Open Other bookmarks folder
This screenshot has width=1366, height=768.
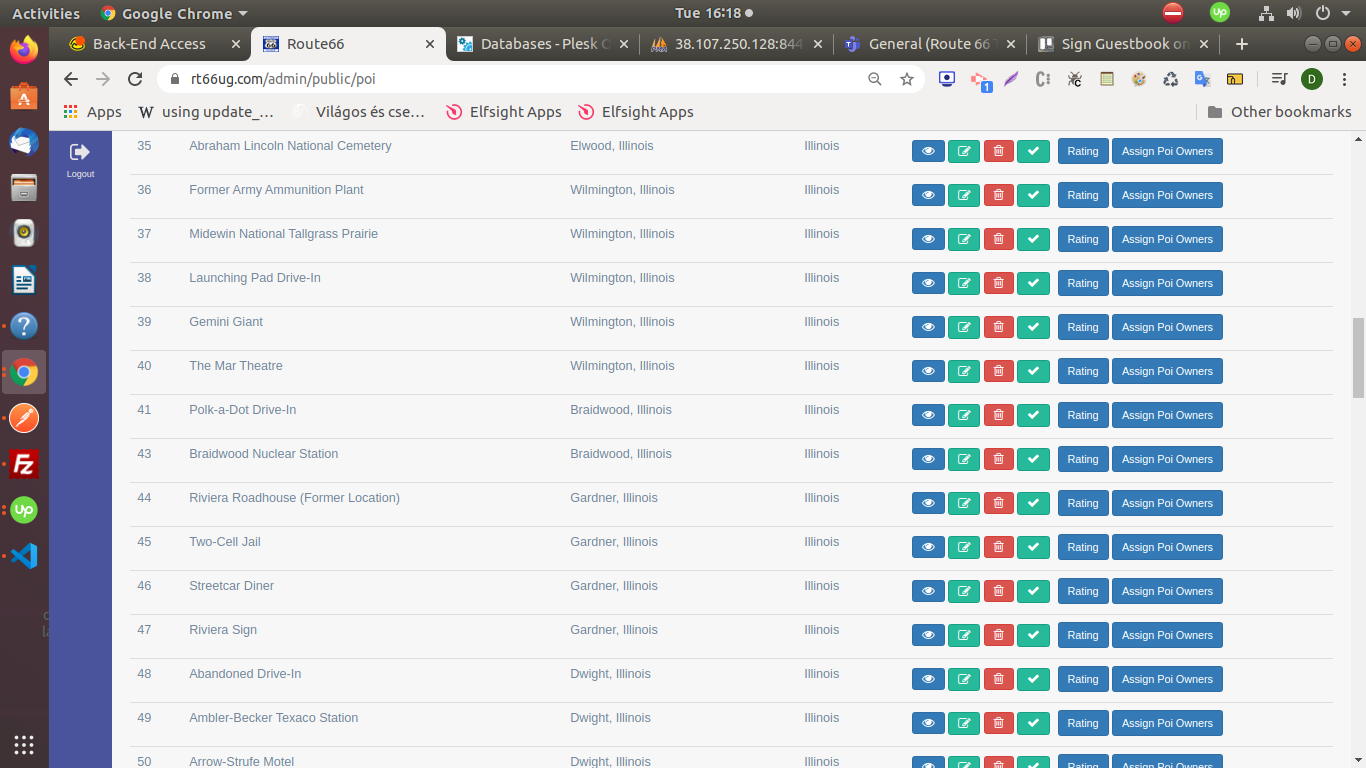[1279, 112]
